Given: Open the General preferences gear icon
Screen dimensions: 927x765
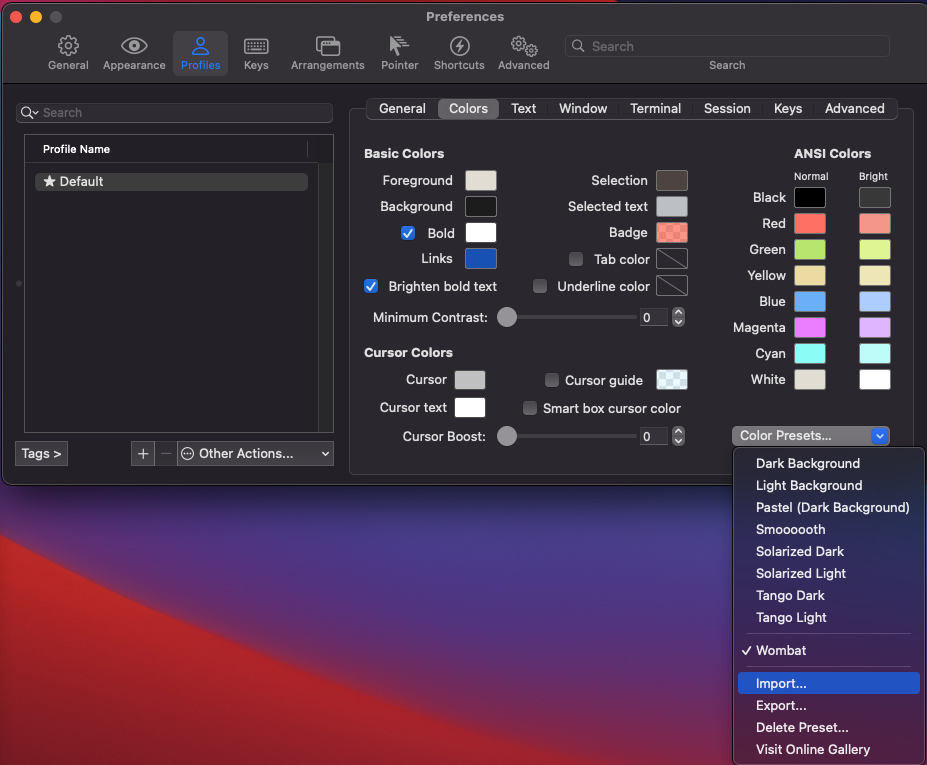Looking at the screenshot, I should point(68,46).
